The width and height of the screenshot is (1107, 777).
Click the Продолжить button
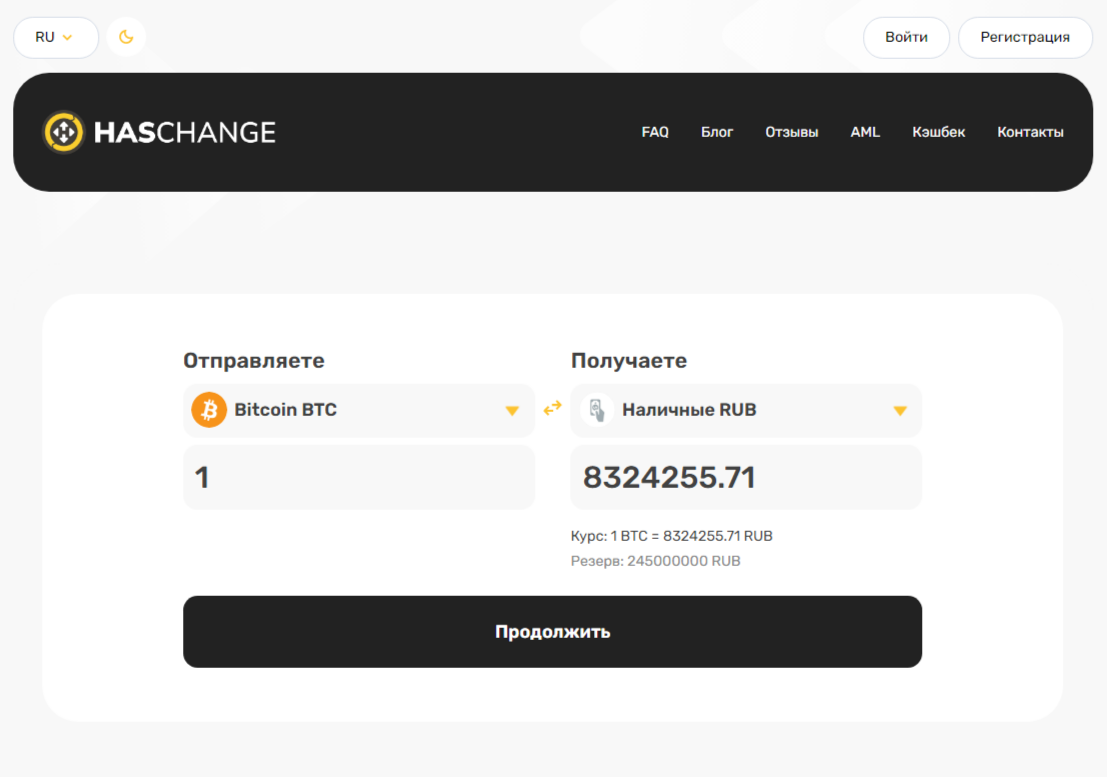click(552, 632)
